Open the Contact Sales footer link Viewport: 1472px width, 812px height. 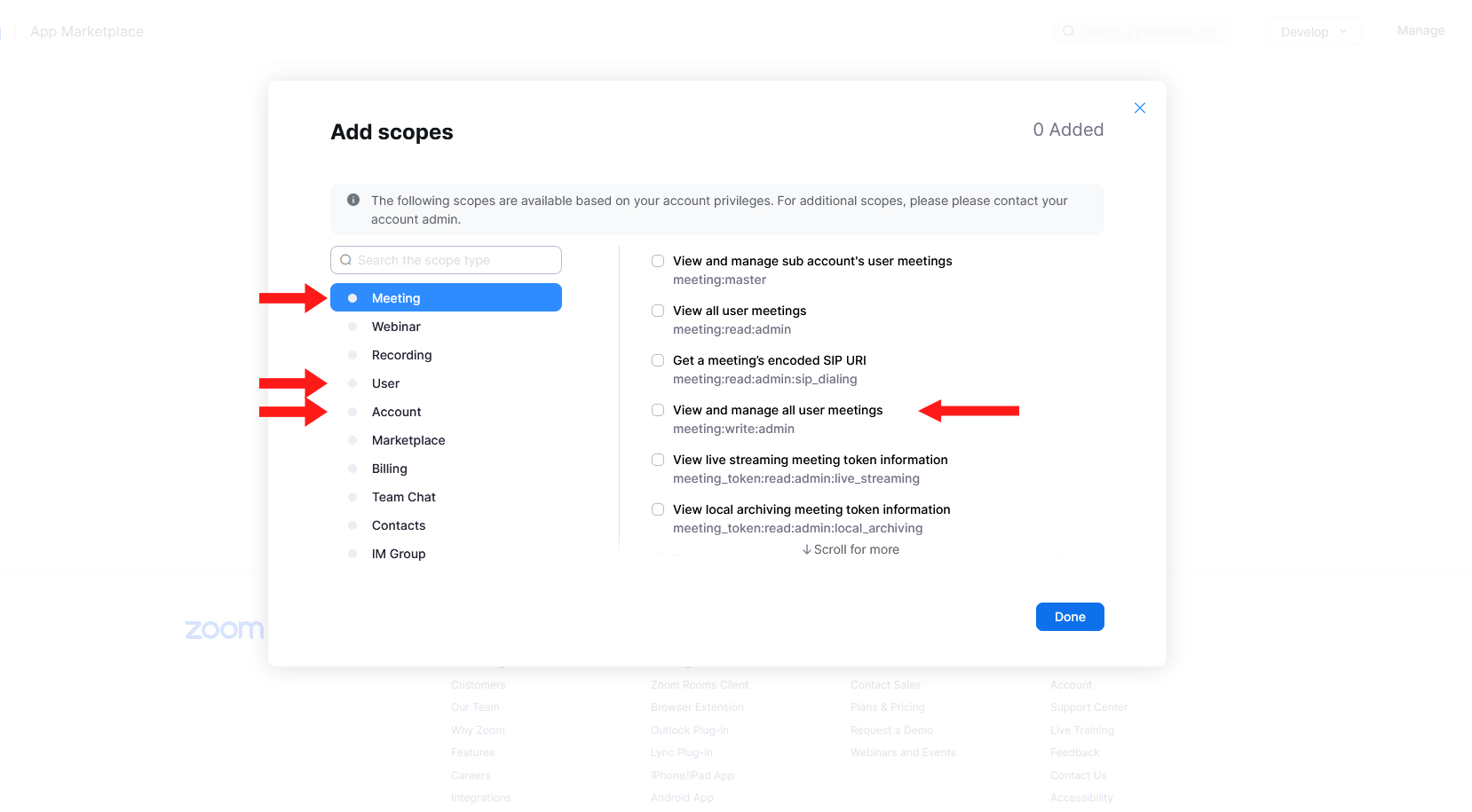(885, 685)
